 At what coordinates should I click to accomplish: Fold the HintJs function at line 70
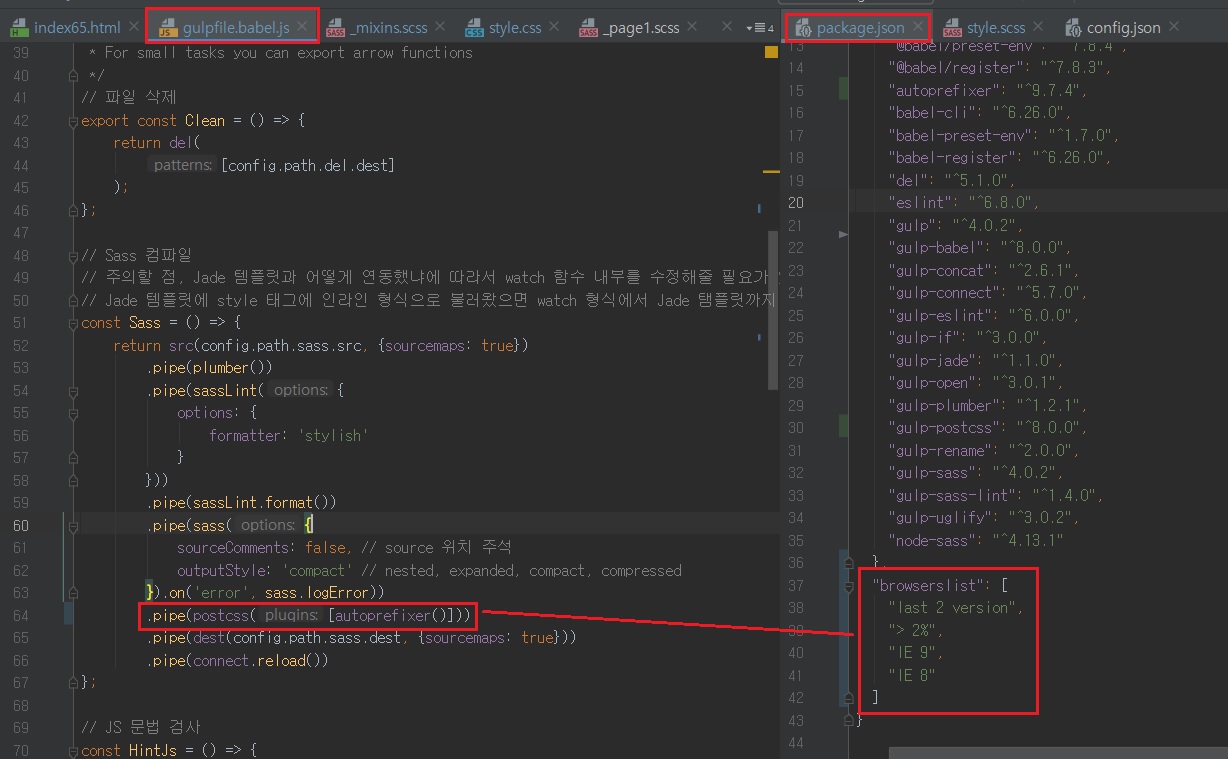tap(72, 749)
